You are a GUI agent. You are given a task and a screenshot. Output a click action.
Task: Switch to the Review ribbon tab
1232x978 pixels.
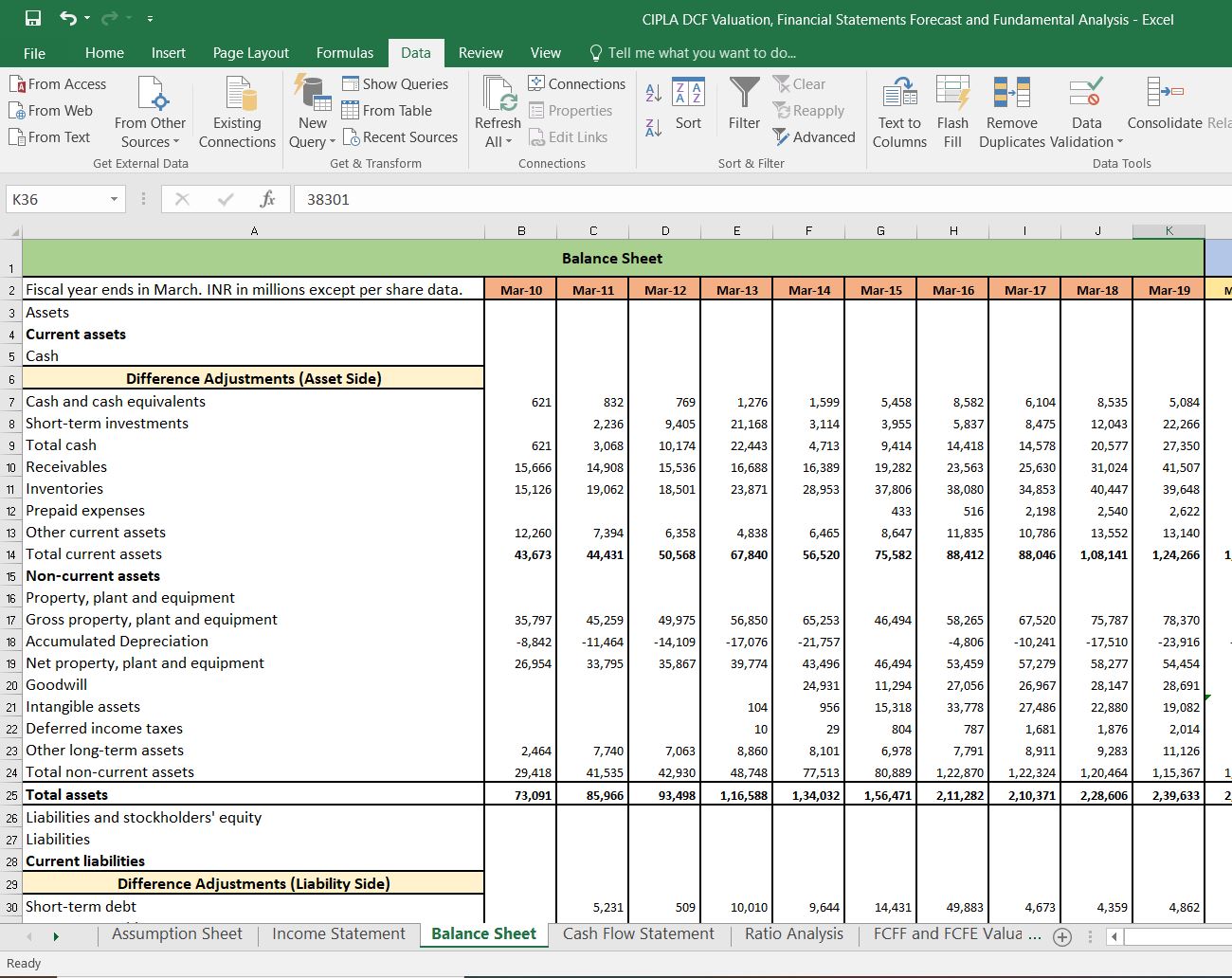click(480, 53)
